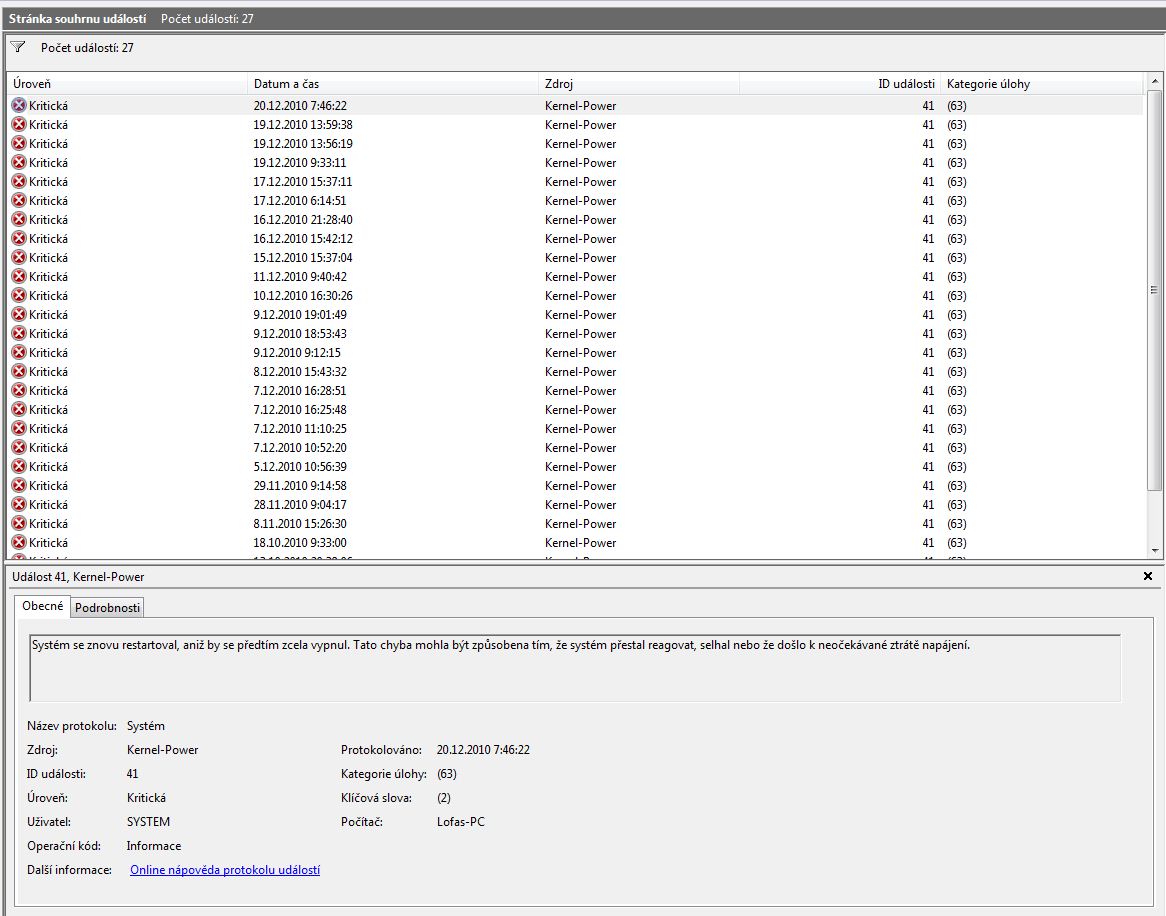The height and width of the screenshot is (916, 1166).
Task: Click error icon of 5.12.2010 10:56:39 event
Action: click(18, 466)
